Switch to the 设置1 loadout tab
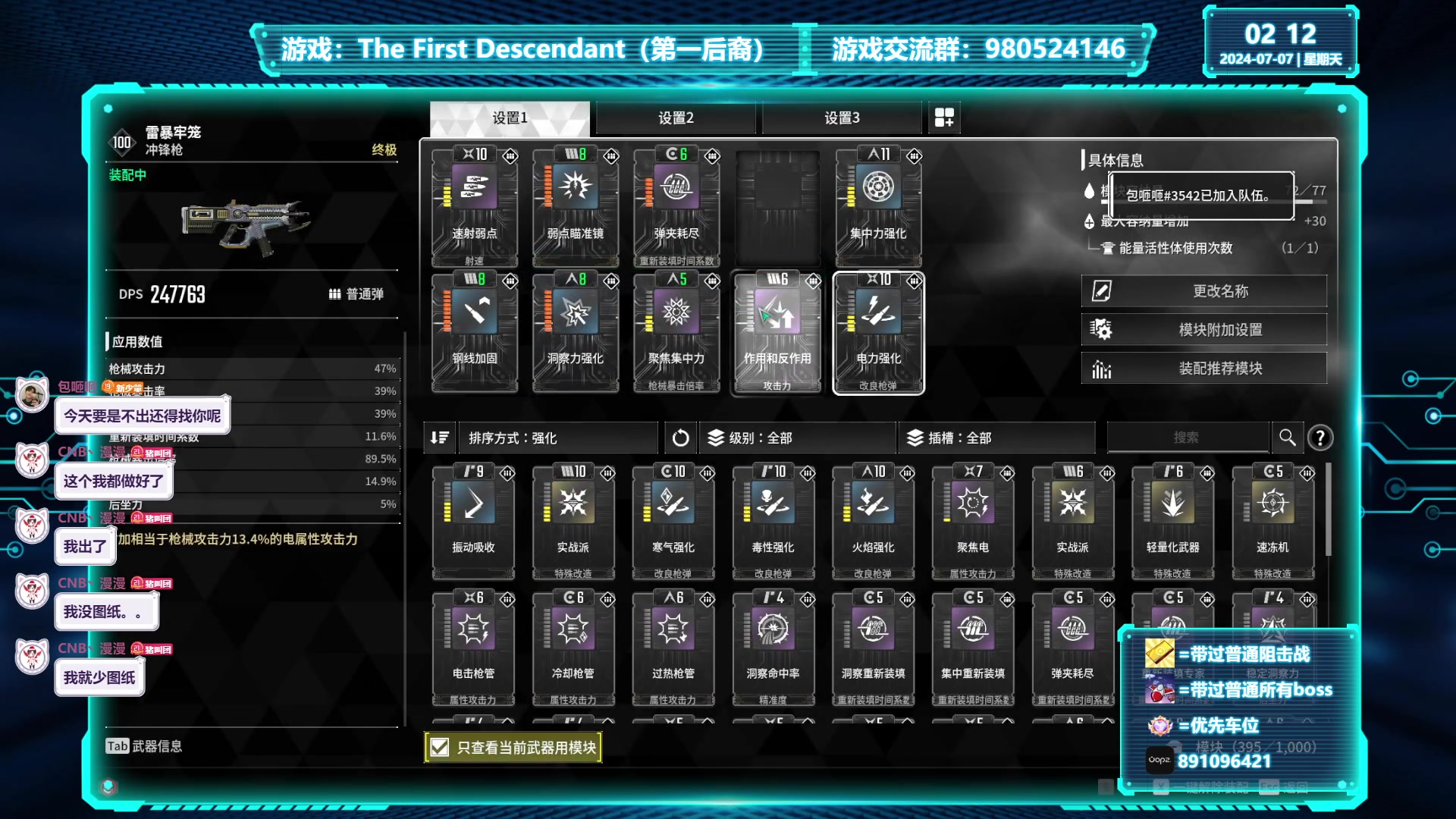 [x=510, y=118]
